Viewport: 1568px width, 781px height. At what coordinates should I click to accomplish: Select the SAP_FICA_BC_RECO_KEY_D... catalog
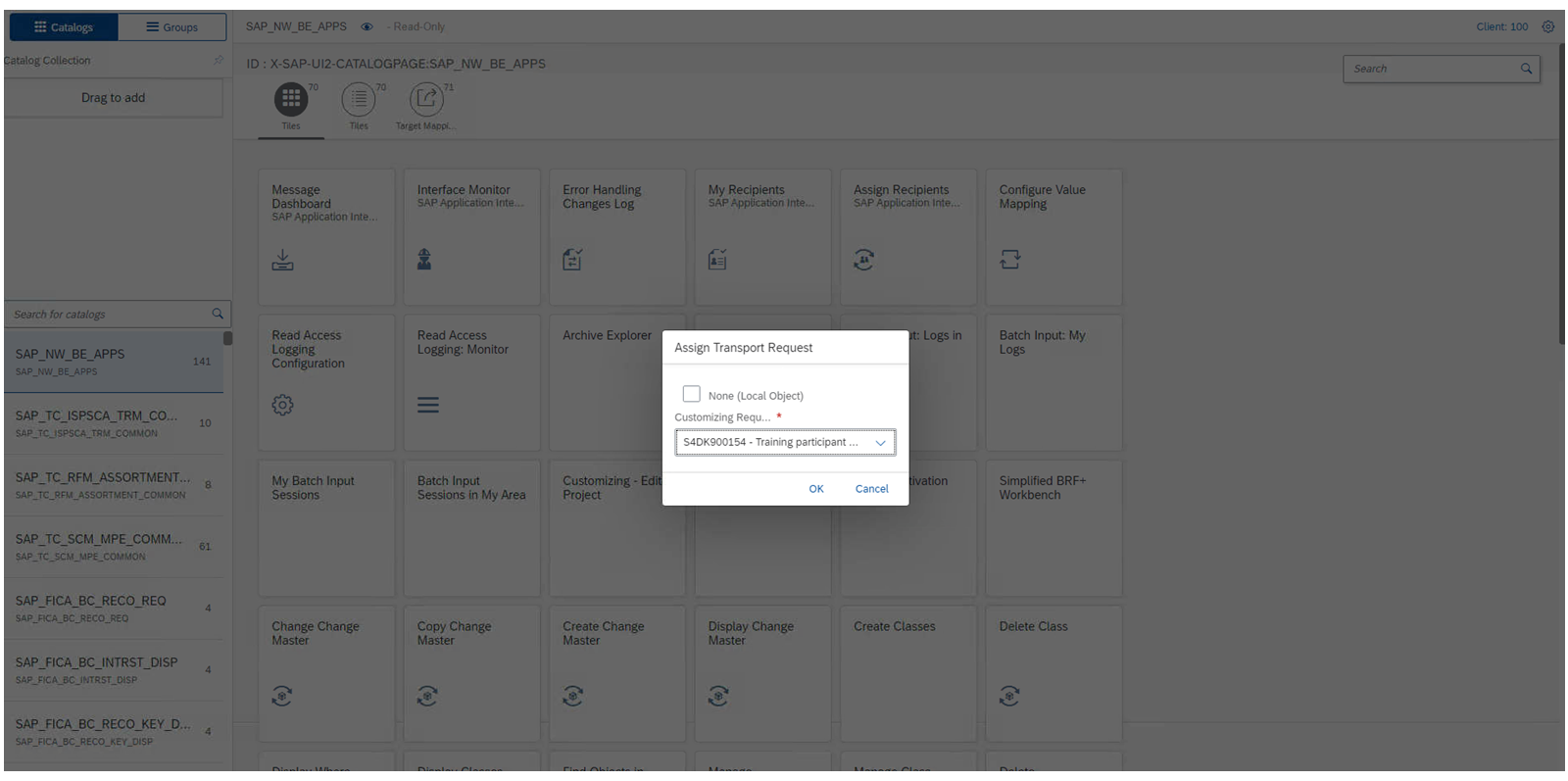pyautogui.click(x=114, y=732)
